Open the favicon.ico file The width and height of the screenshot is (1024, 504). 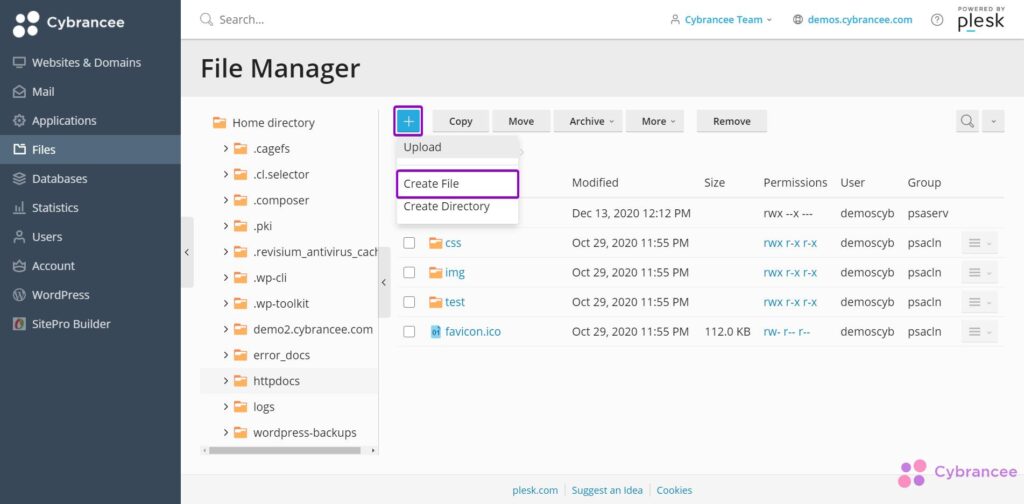coord(473,332)
